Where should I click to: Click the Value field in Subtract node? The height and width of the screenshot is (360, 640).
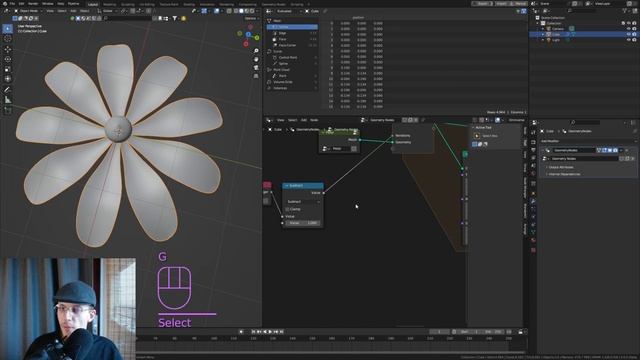302,223
